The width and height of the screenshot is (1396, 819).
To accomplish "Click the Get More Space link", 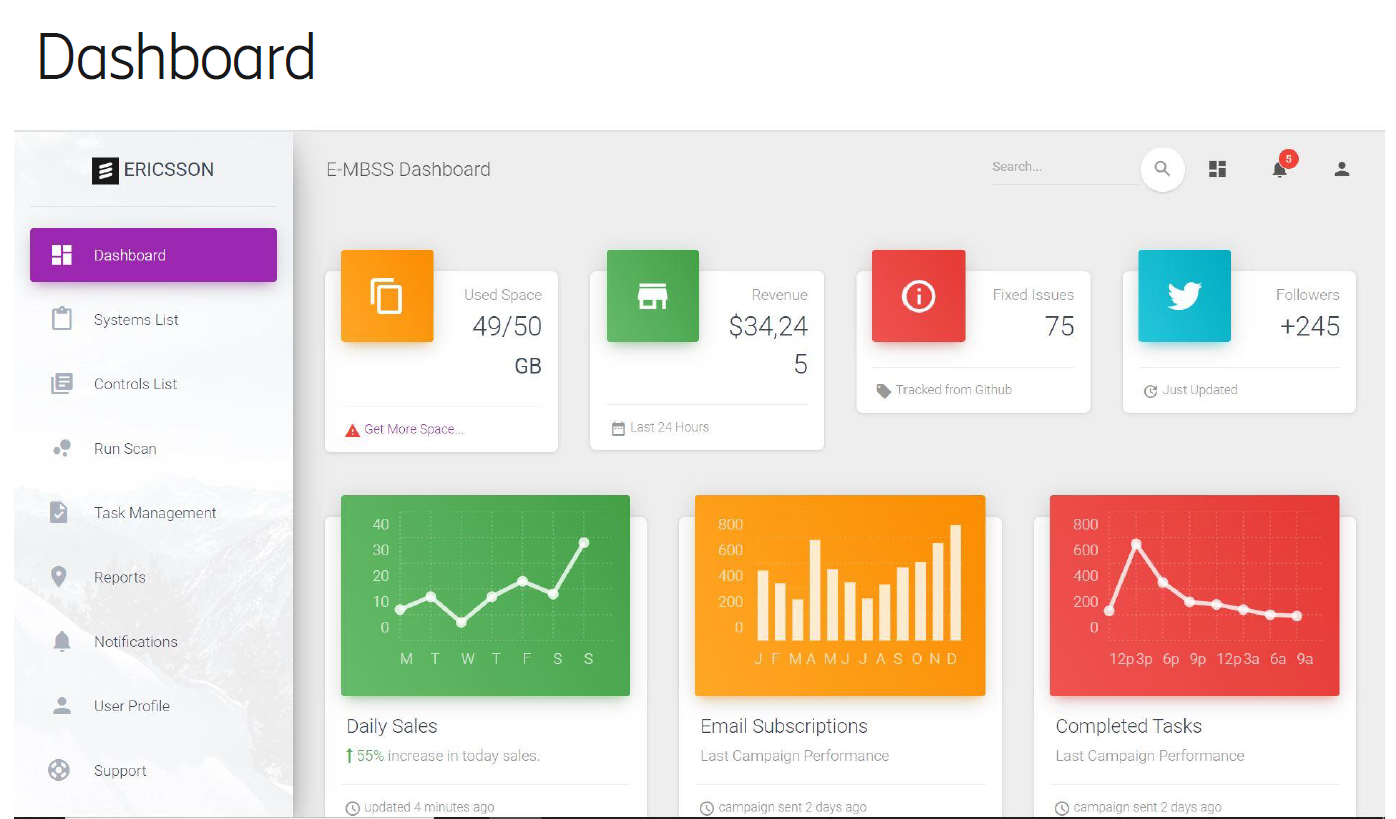I will [x=413, y=429].
